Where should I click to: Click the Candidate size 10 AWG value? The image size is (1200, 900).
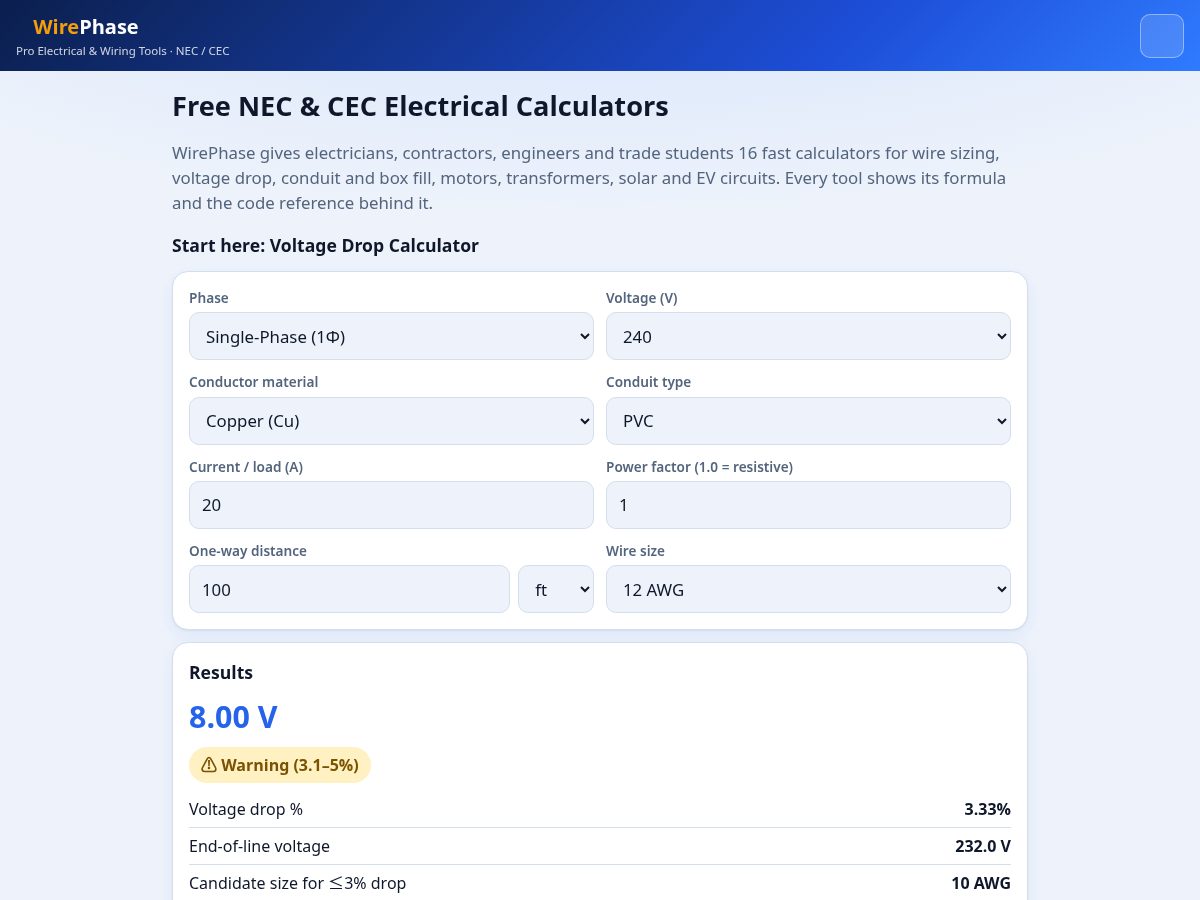(x=980, y=883)
